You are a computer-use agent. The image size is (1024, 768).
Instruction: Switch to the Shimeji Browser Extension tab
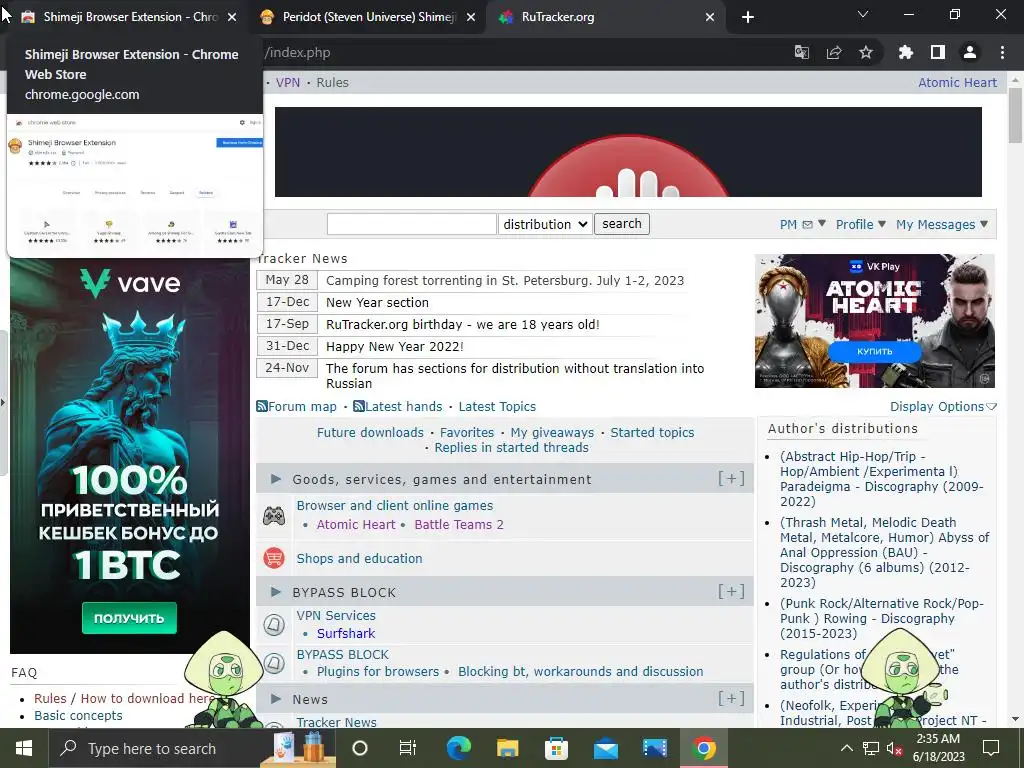[x=127, y=17]
